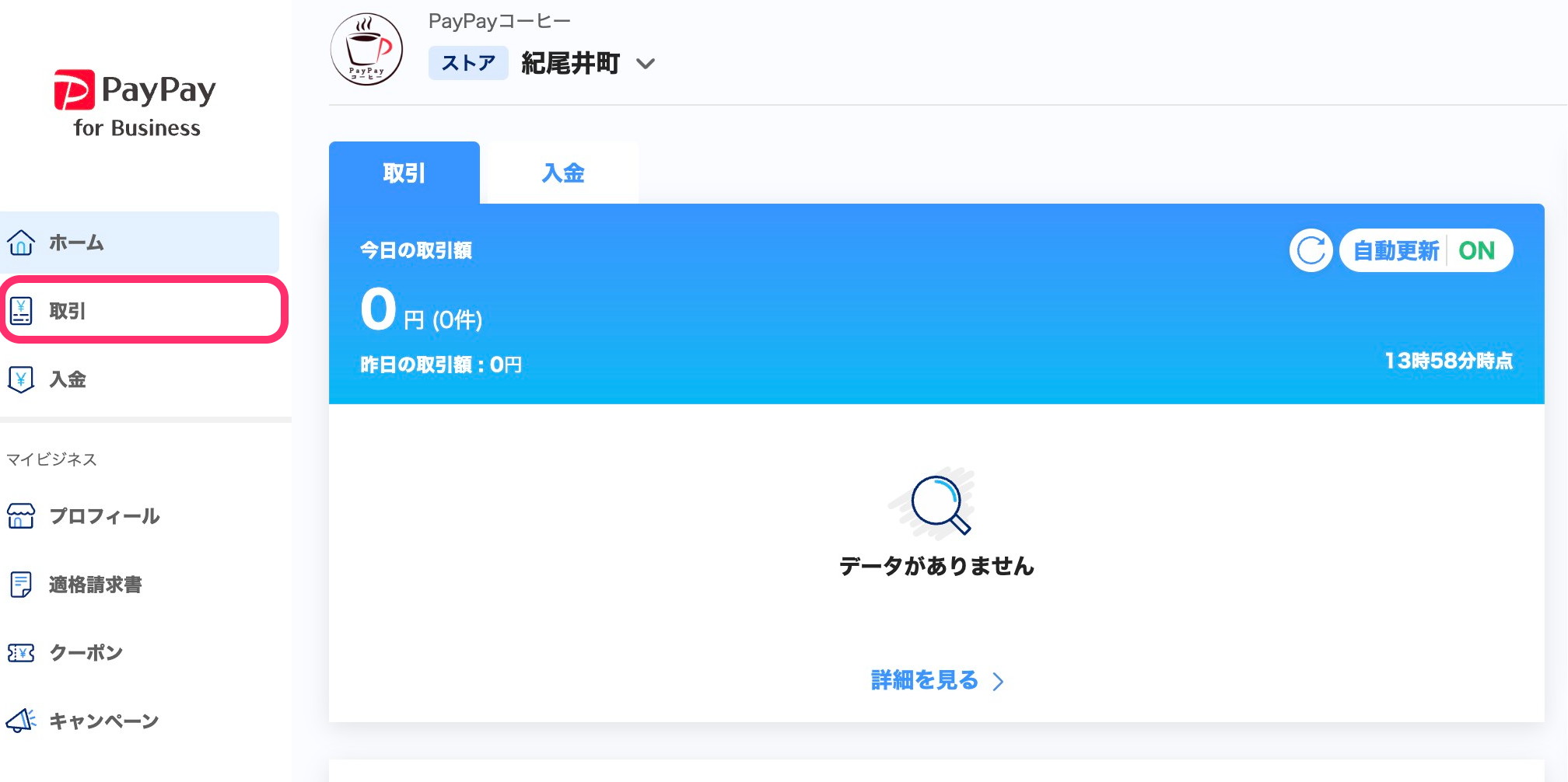Image resolution: width=1568 pixels, height=782 pixels.
Task: Click the マイビジネス section heading
Action: pyautogui.click(x=51, y=459)
